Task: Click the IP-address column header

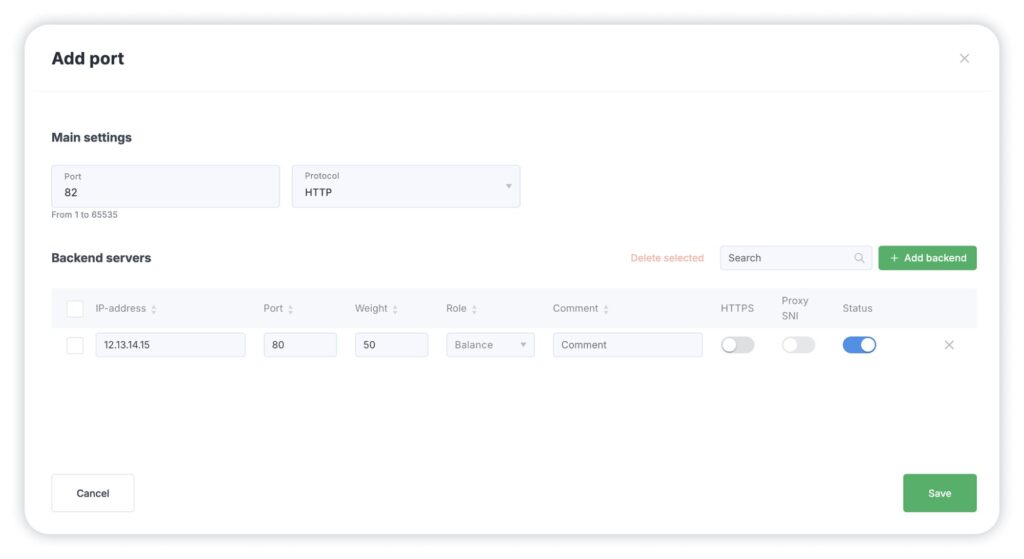Action: pyautogui.click(x=121, y=308)
